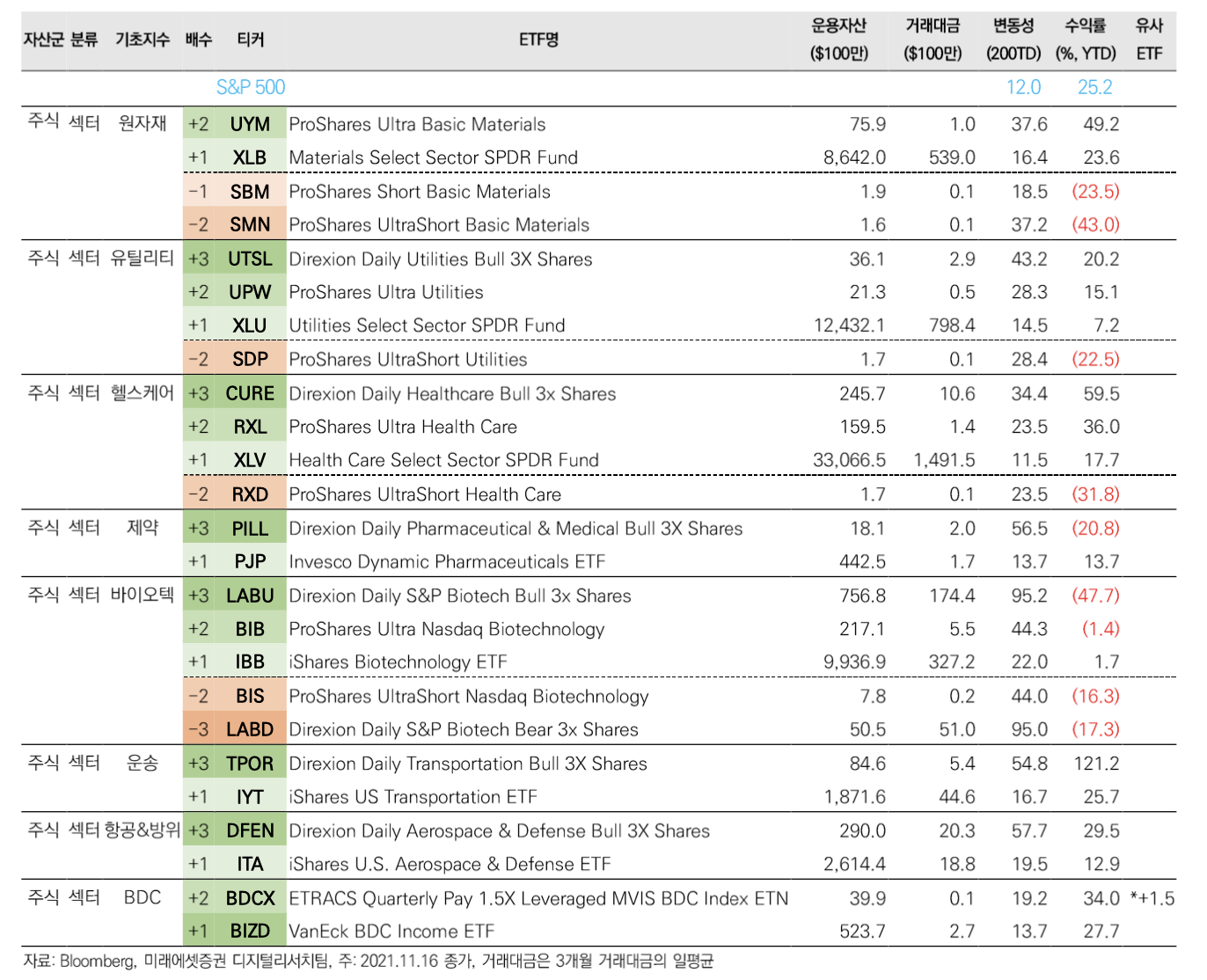Click the ETF명 column header

(538, 40)
